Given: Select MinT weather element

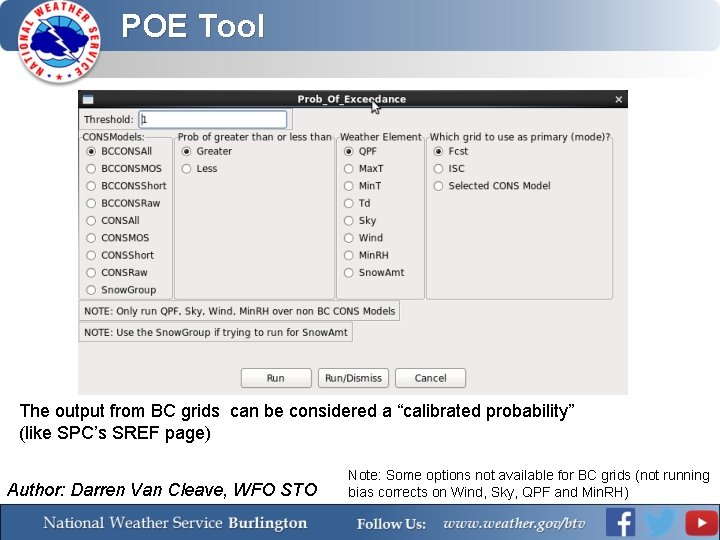Looking at the screenshot, I should point(363,186).
